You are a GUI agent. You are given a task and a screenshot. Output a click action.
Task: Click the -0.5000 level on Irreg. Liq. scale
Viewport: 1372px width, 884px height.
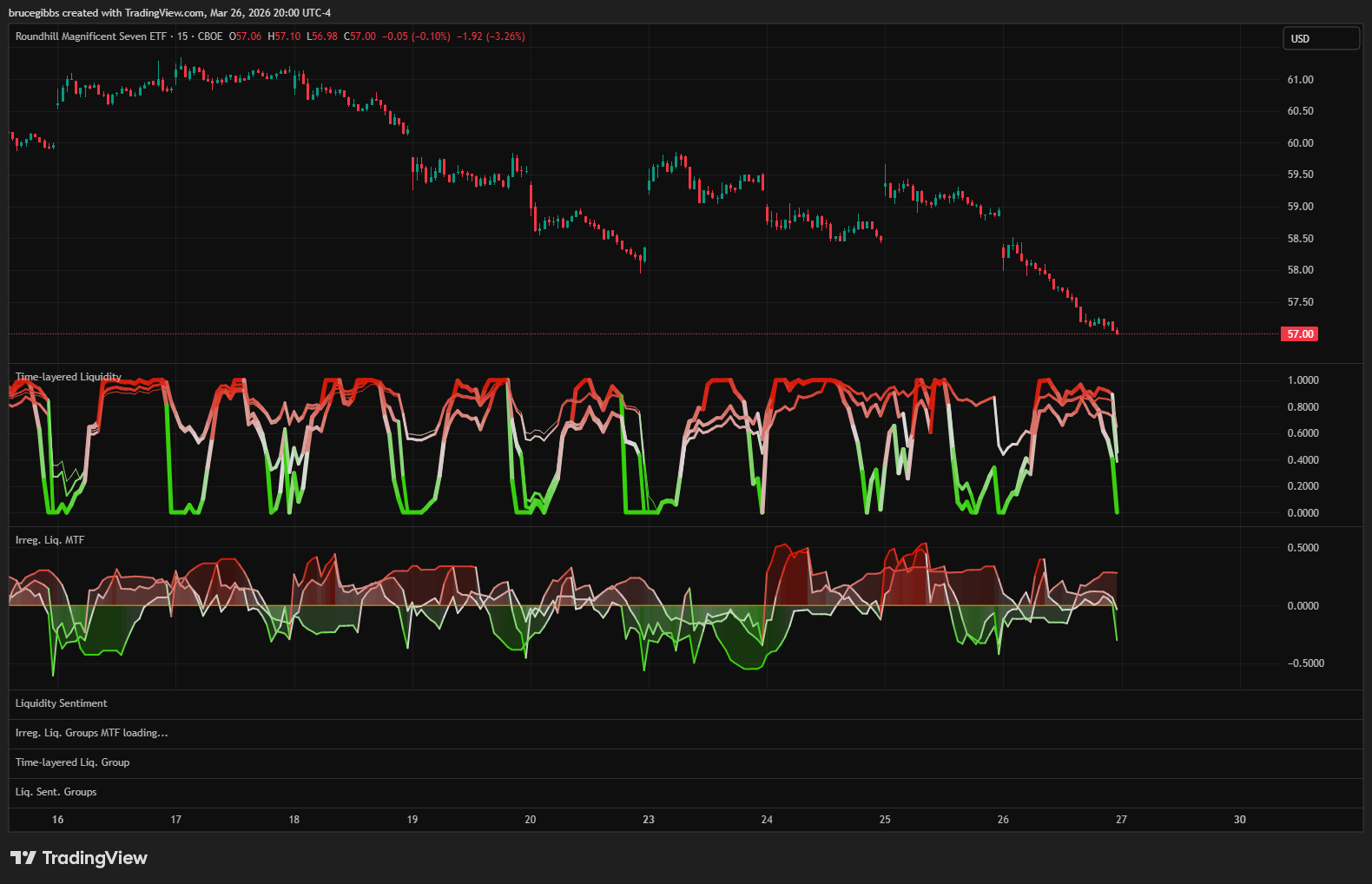pos(1304,663)
